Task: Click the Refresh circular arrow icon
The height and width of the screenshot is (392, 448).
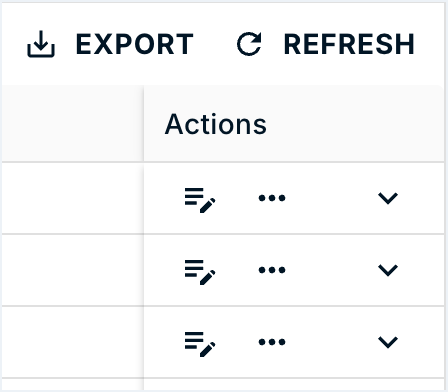Action: (x=249, y=44)
